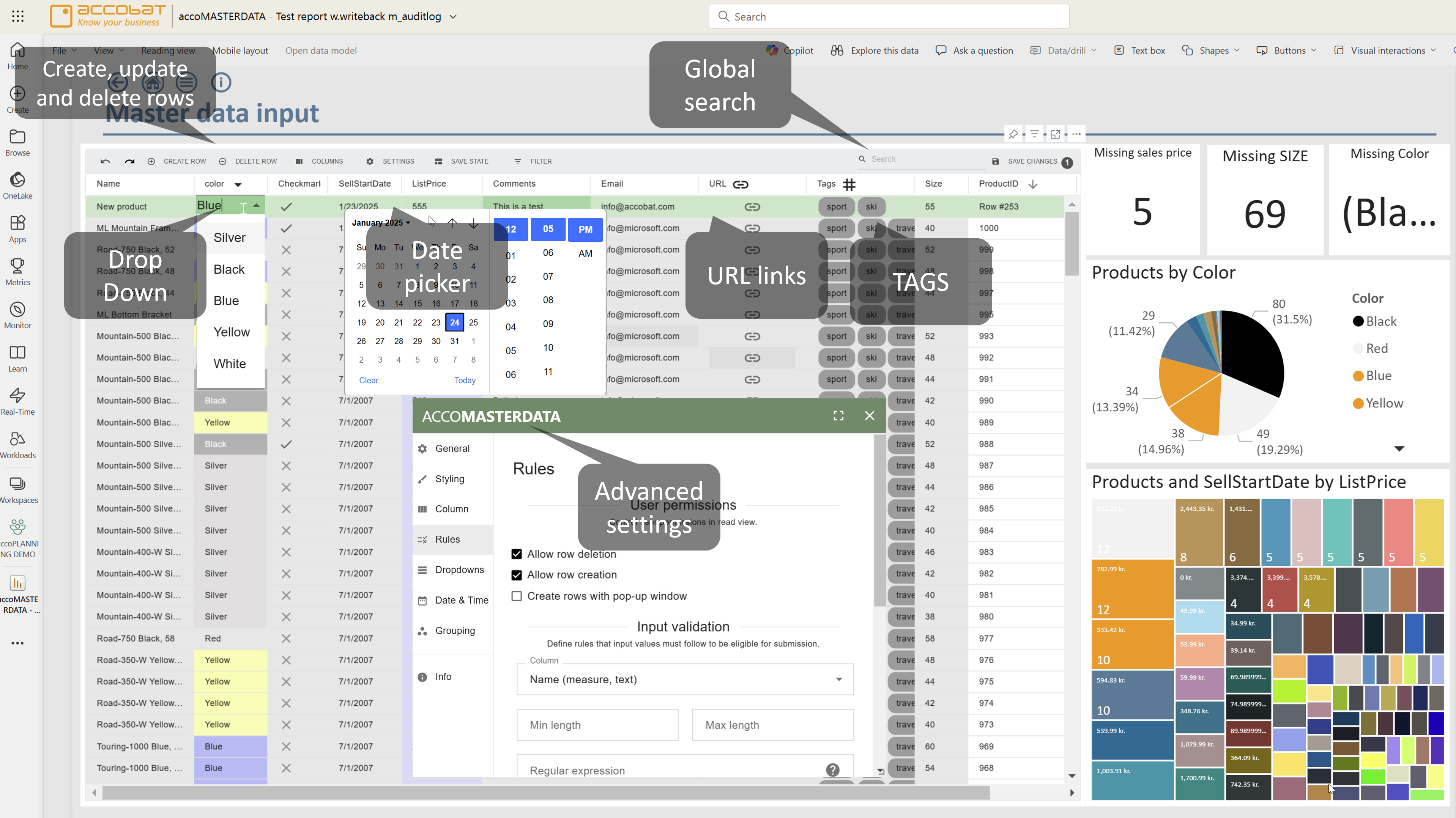Screen dimensions: 1456x818
Task: Click the info circle icon above title
Action: (x=221, y=82)
